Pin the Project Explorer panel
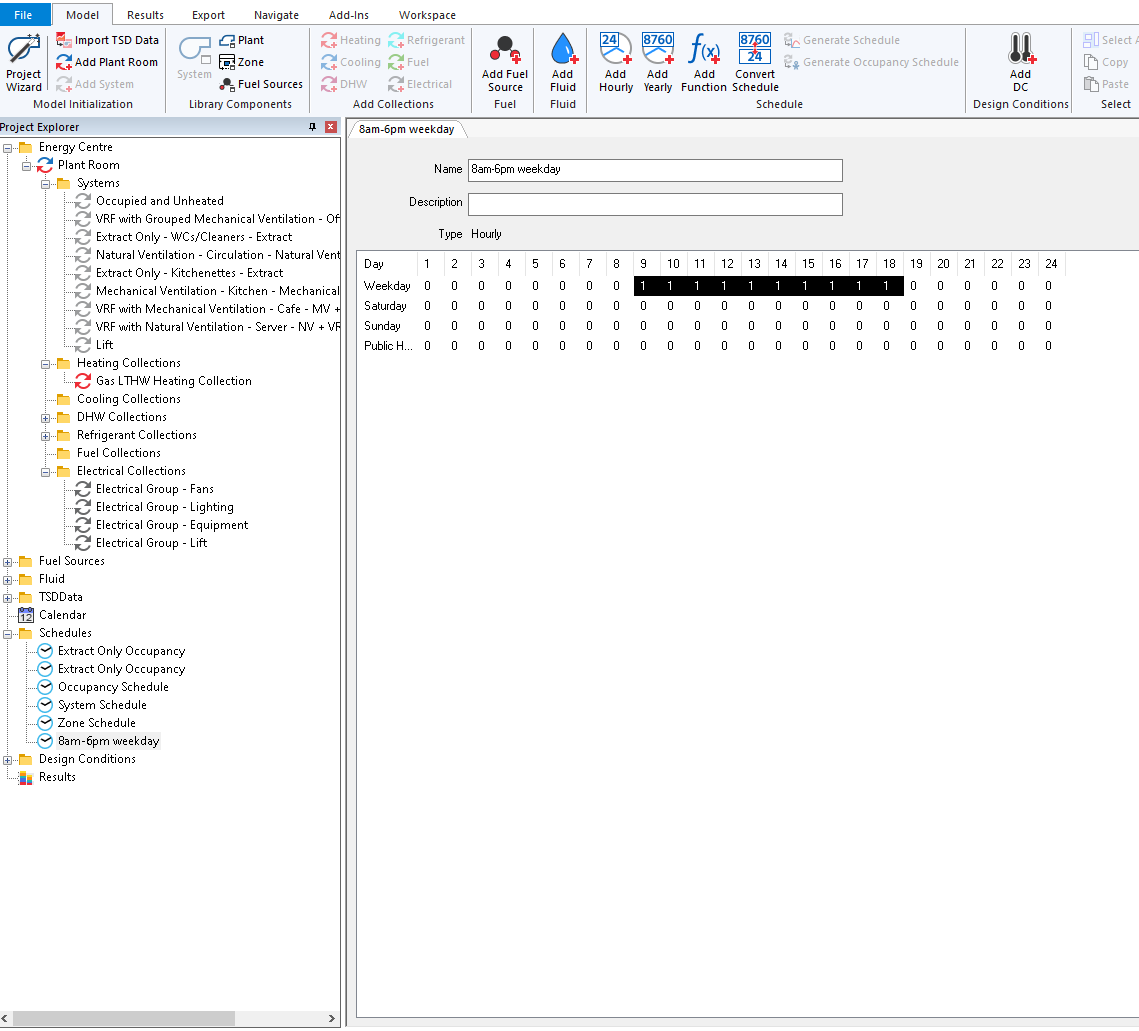 (312, 126)
